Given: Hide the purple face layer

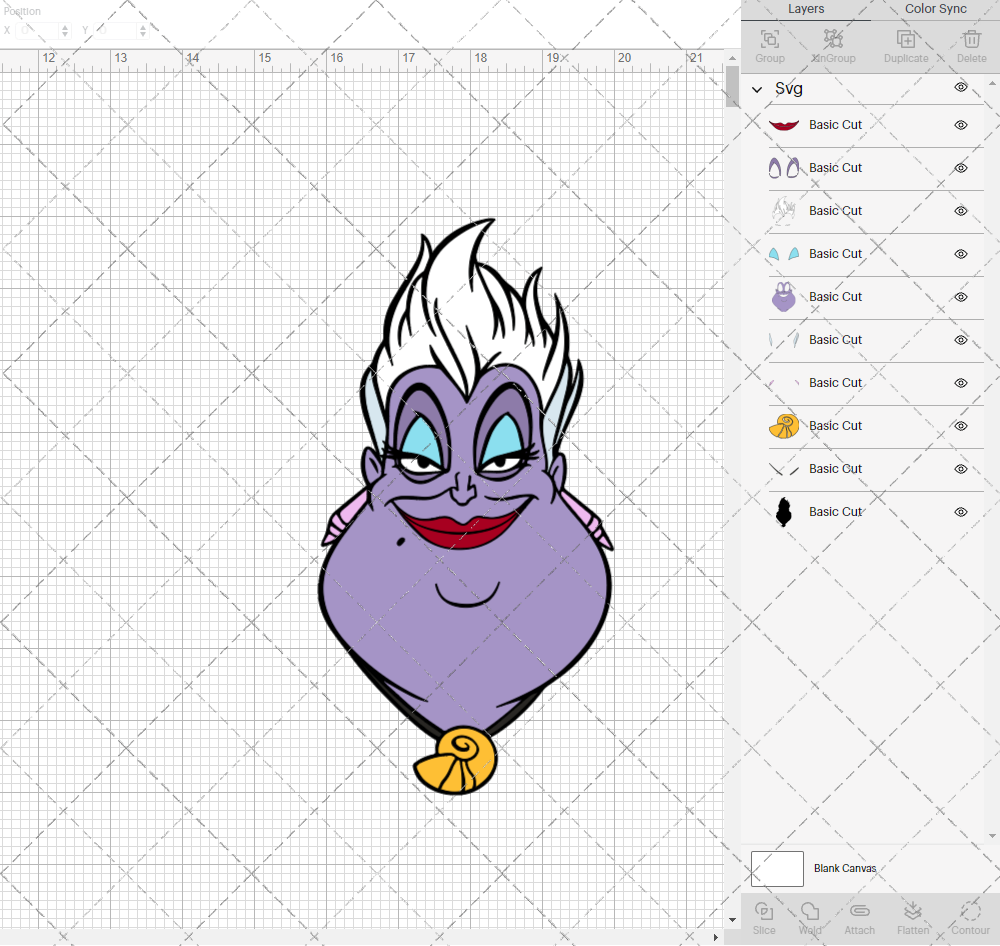Looking at the screenshot, I should coord(960,297).
